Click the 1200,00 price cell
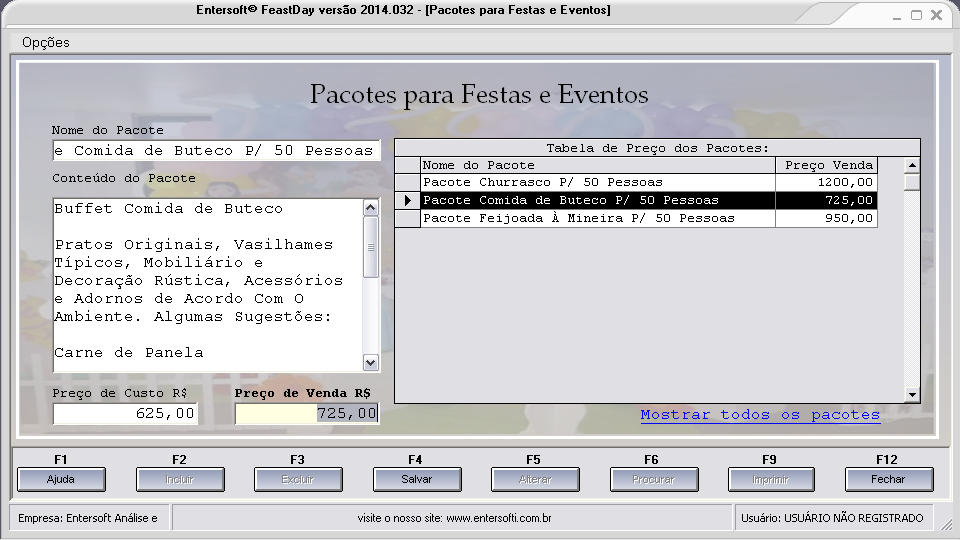 click(827, 182)
